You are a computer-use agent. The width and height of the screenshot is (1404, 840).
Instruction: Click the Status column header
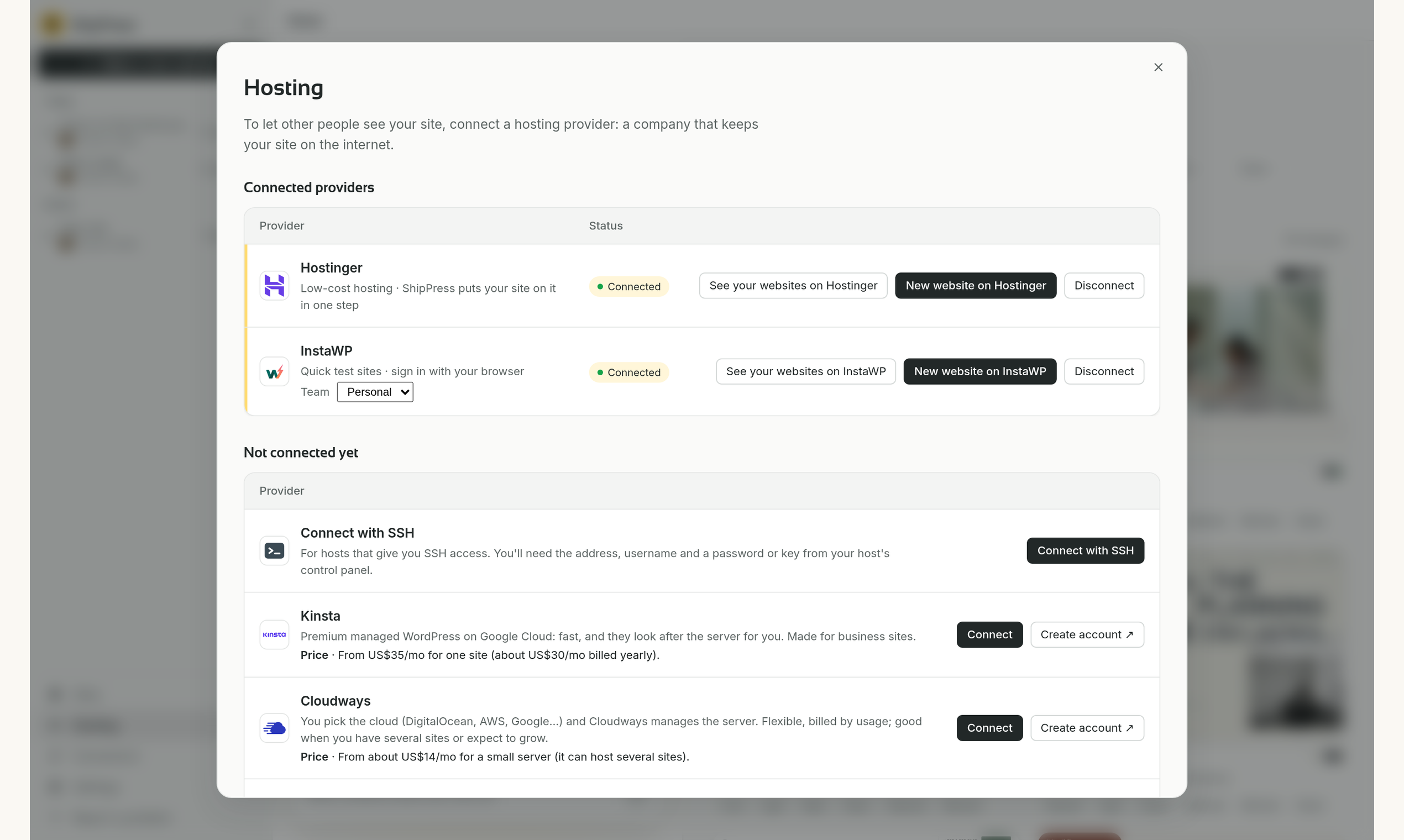(x=605, y=226)
